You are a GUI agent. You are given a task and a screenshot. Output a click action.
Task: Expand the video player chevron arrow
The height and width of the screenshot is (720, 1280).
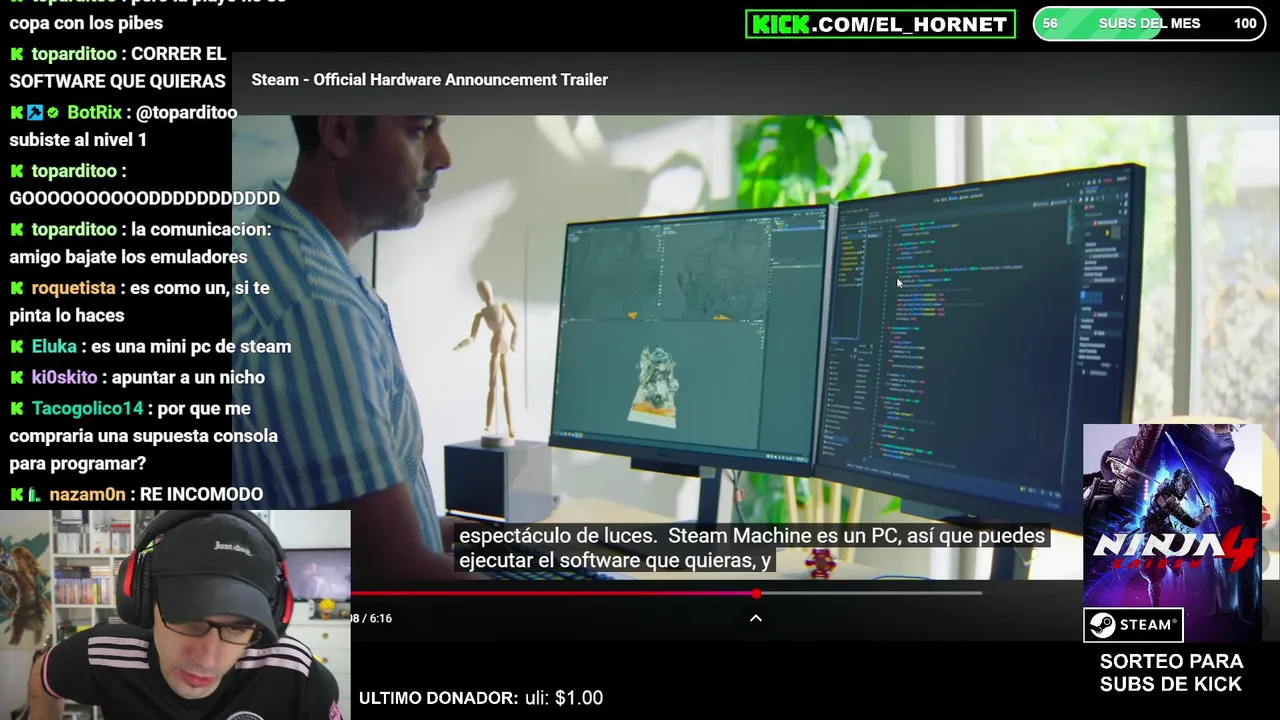tap(756, 618)
